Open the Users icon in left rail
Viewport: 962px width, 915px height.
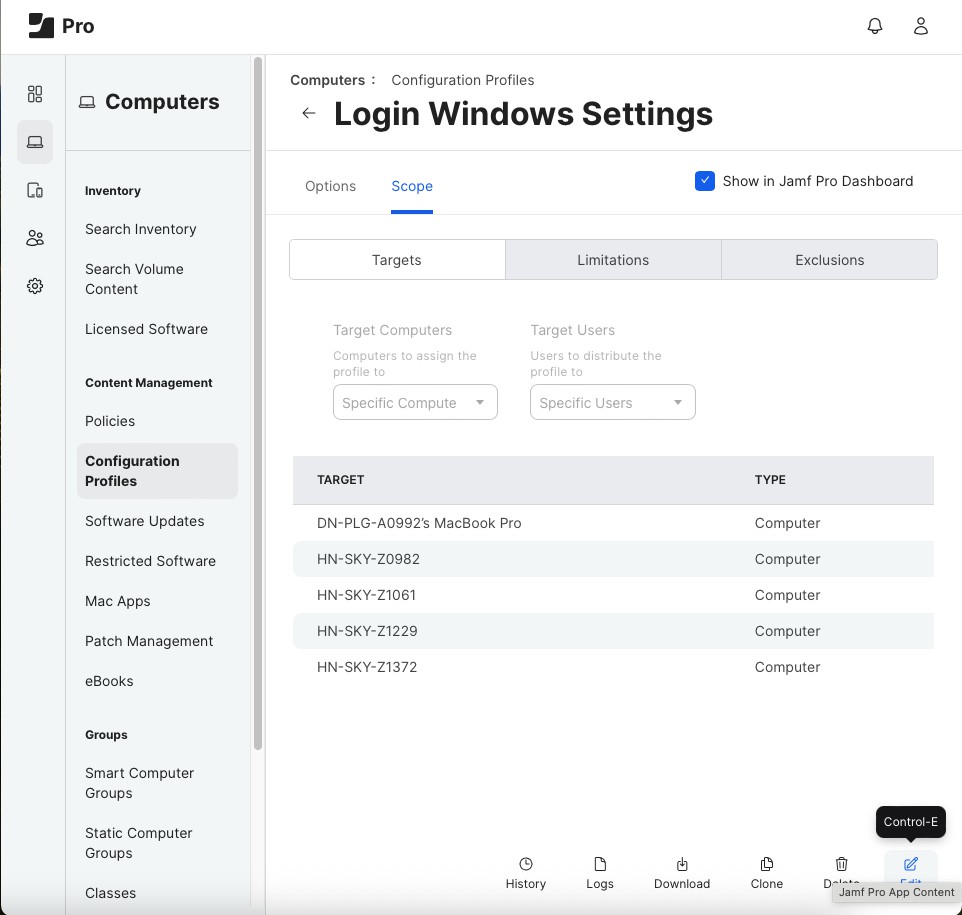click(x=35, y=238)
